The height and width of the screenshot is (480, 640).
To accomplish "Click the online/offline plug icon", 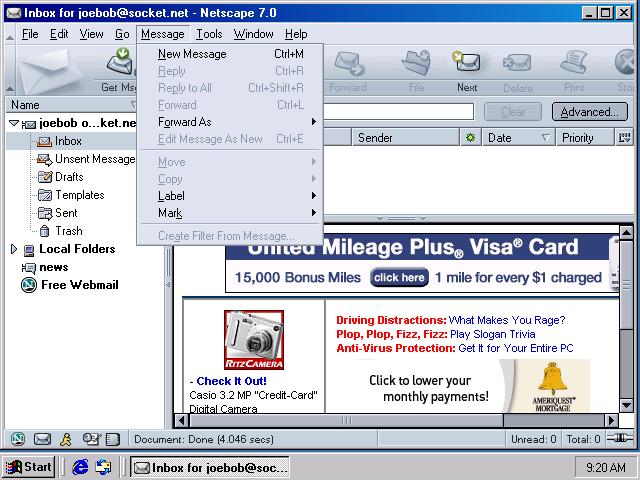I will [x=620, y=438].
